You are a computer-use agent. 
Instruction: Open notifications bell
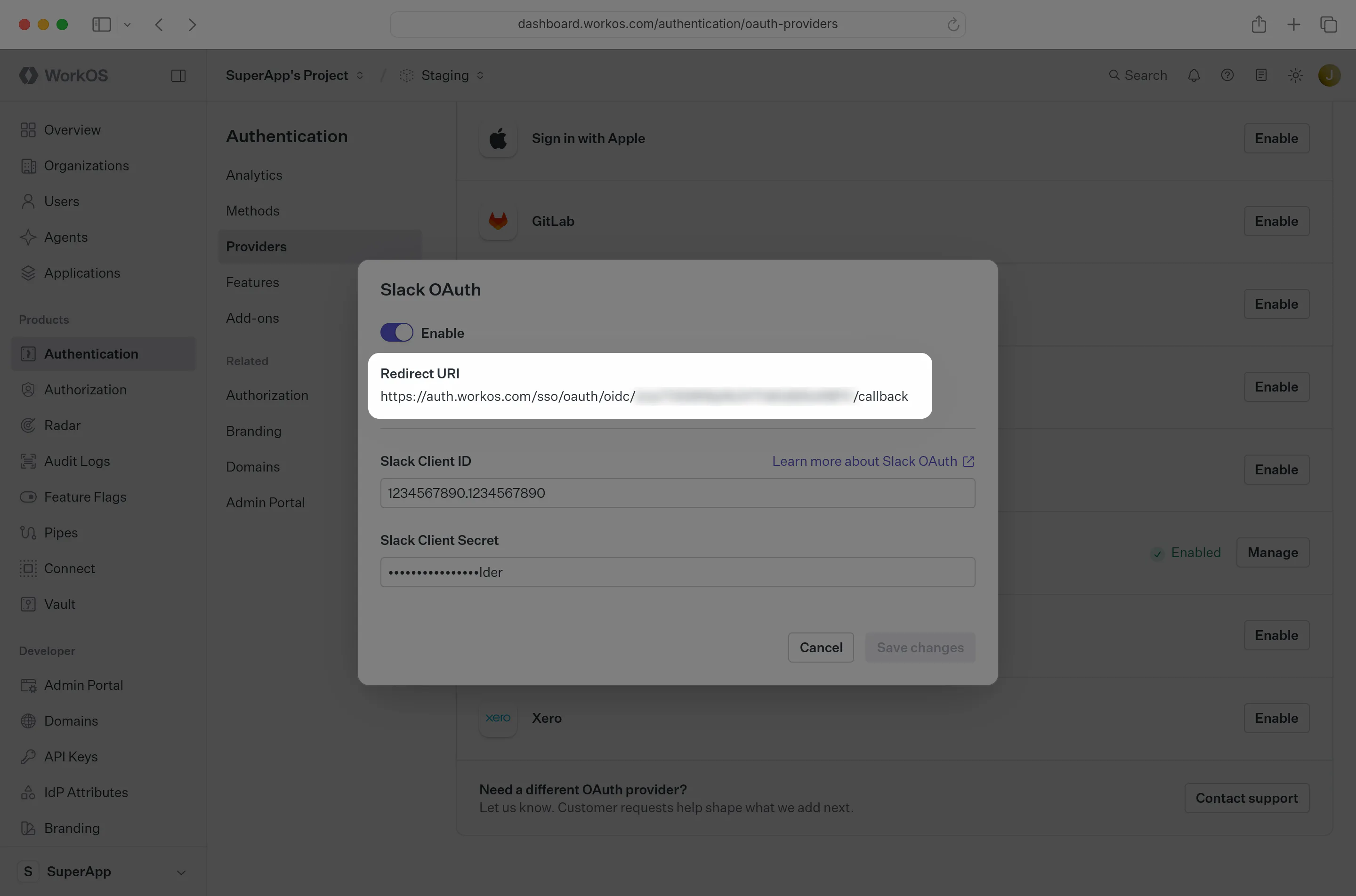(x=1194, y=75)
